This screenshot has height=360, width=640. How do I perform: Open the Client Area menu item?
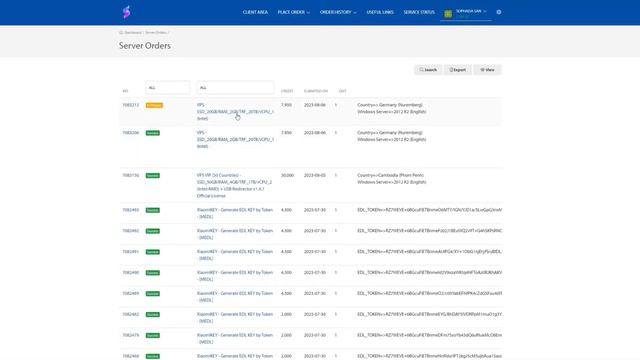255,12
